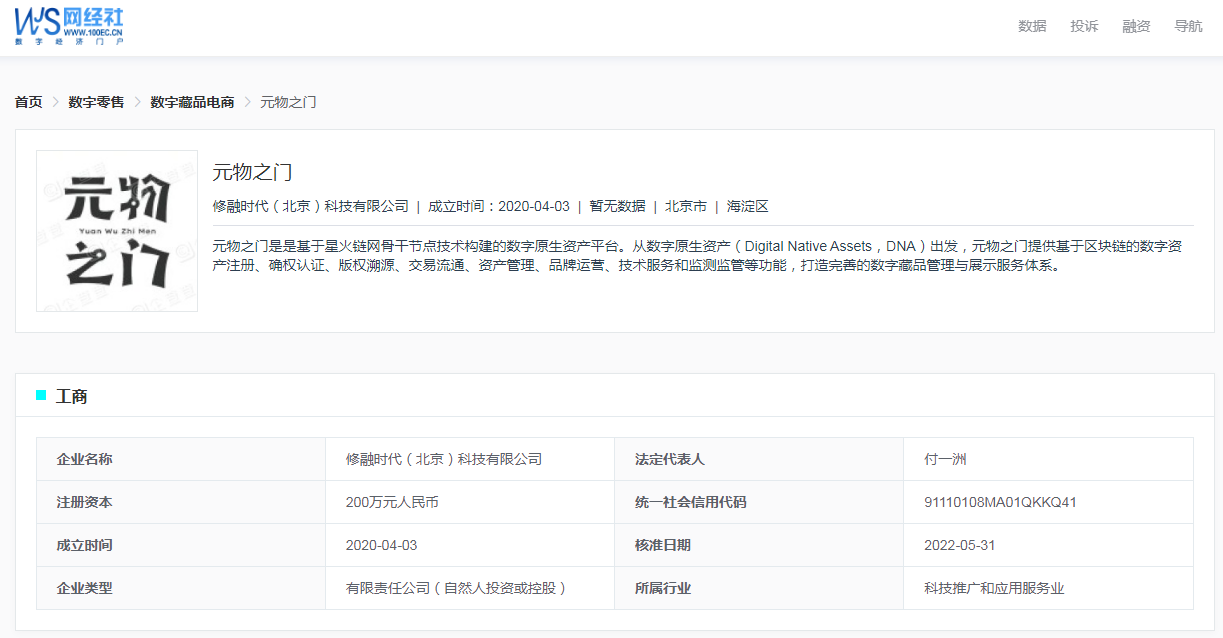The height and width of the screenshot is (638, 1223).
Task: Open the 数字零售 breadcrumb link
Action: (96, 102)
